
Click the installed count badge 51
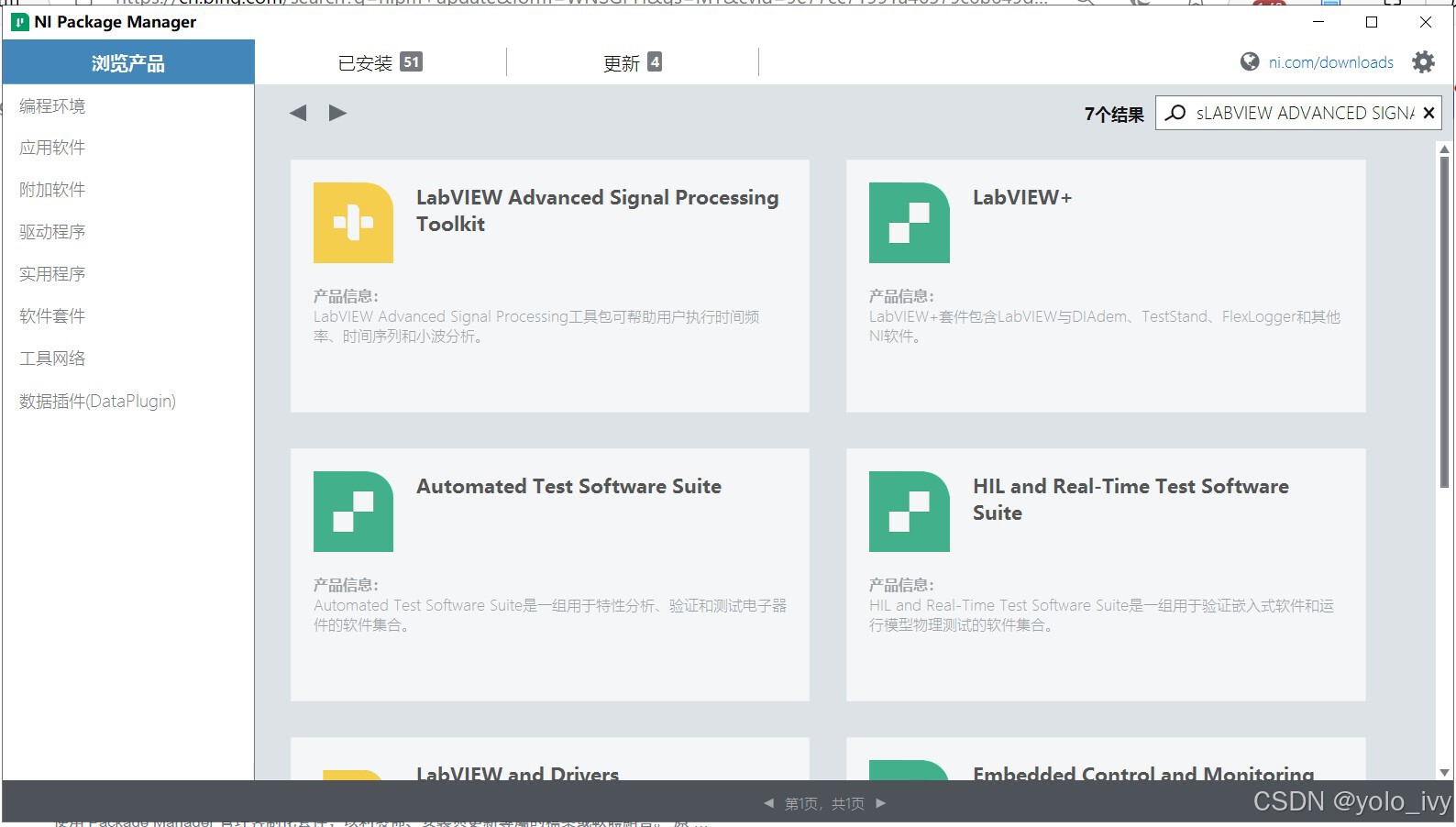411,62
